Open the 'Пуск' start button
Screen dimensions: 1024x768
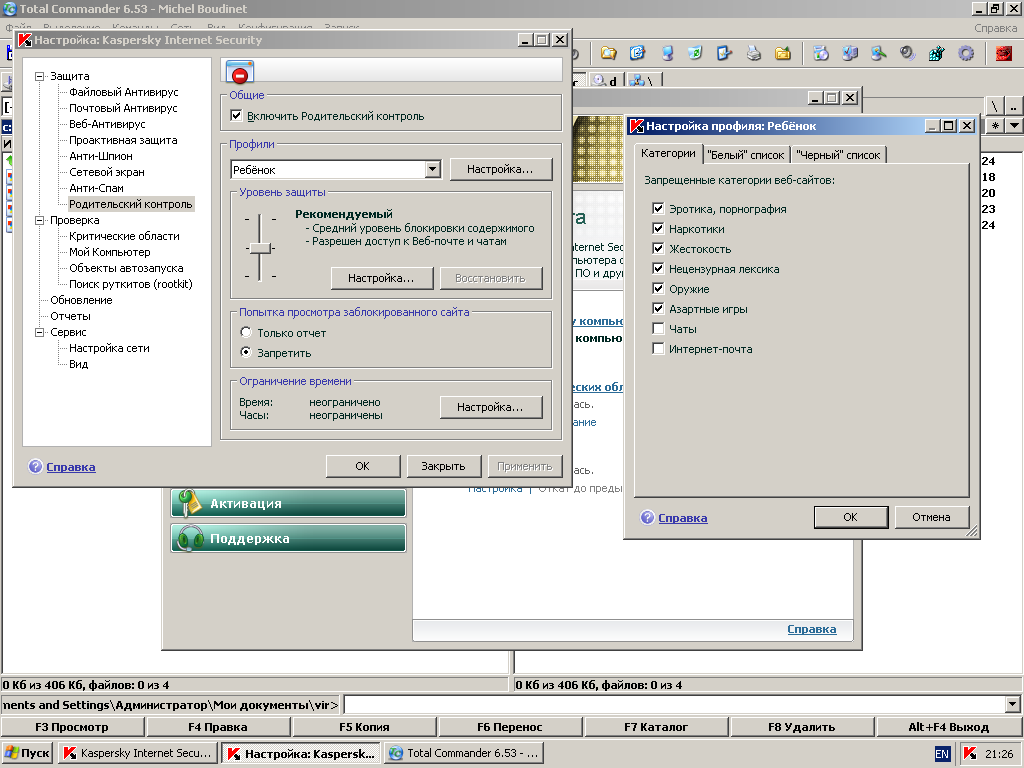[x=27, y=753]
